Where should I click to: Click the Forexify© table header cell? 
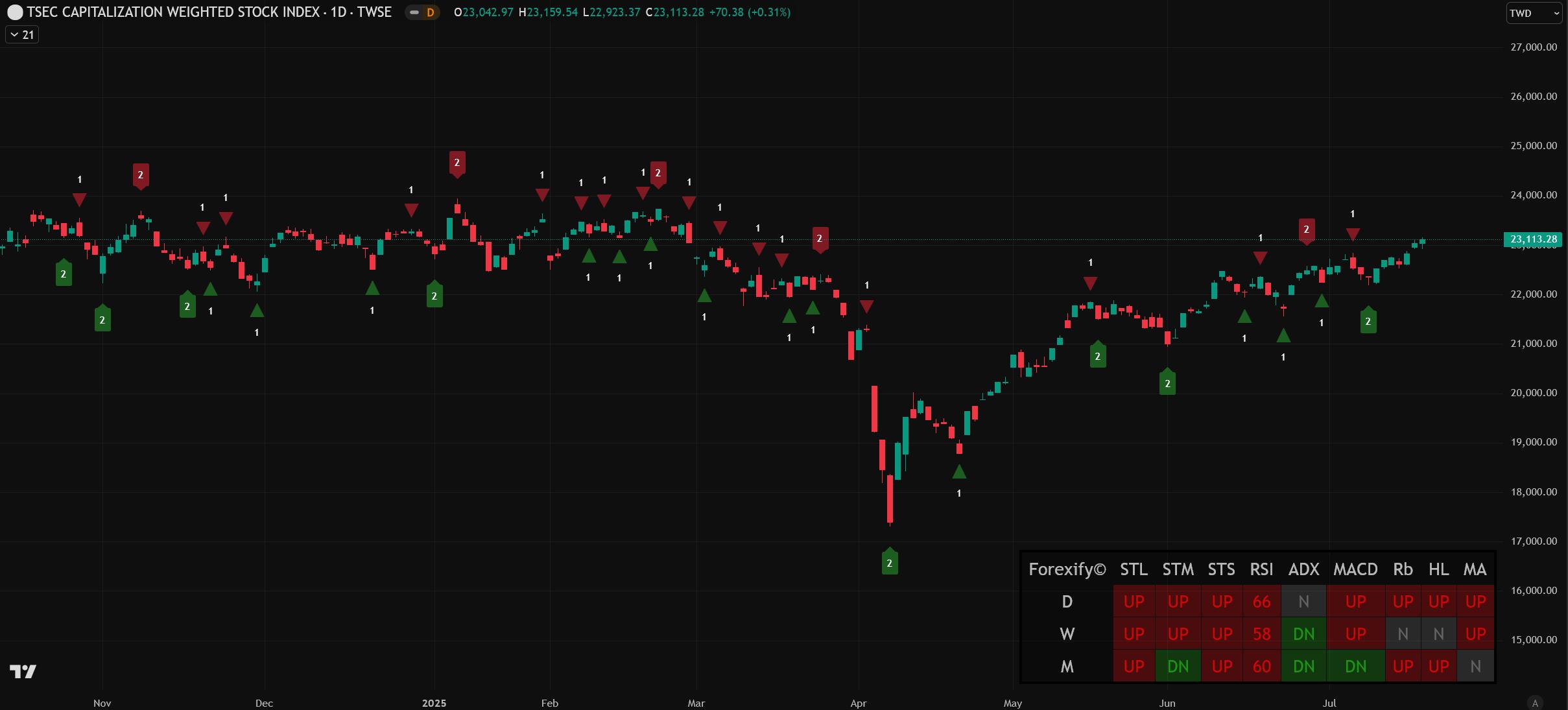coord(1067,569)
